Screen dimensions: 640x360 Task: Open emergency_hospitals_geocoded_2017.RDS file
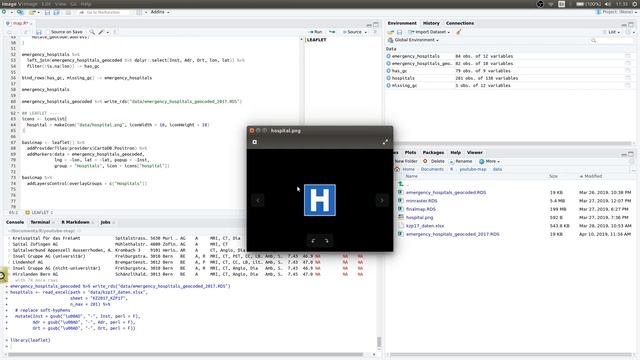tap(452, 234)
